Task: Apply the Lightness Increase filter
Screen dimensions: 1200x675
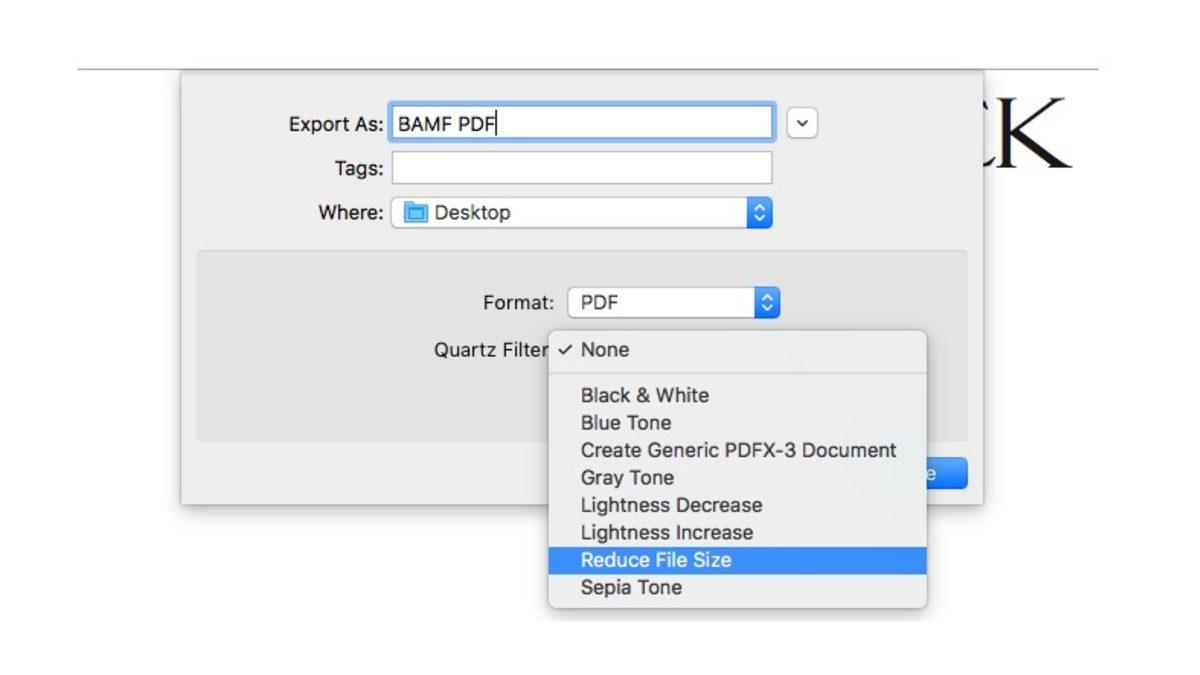Action: pos(666,533)
